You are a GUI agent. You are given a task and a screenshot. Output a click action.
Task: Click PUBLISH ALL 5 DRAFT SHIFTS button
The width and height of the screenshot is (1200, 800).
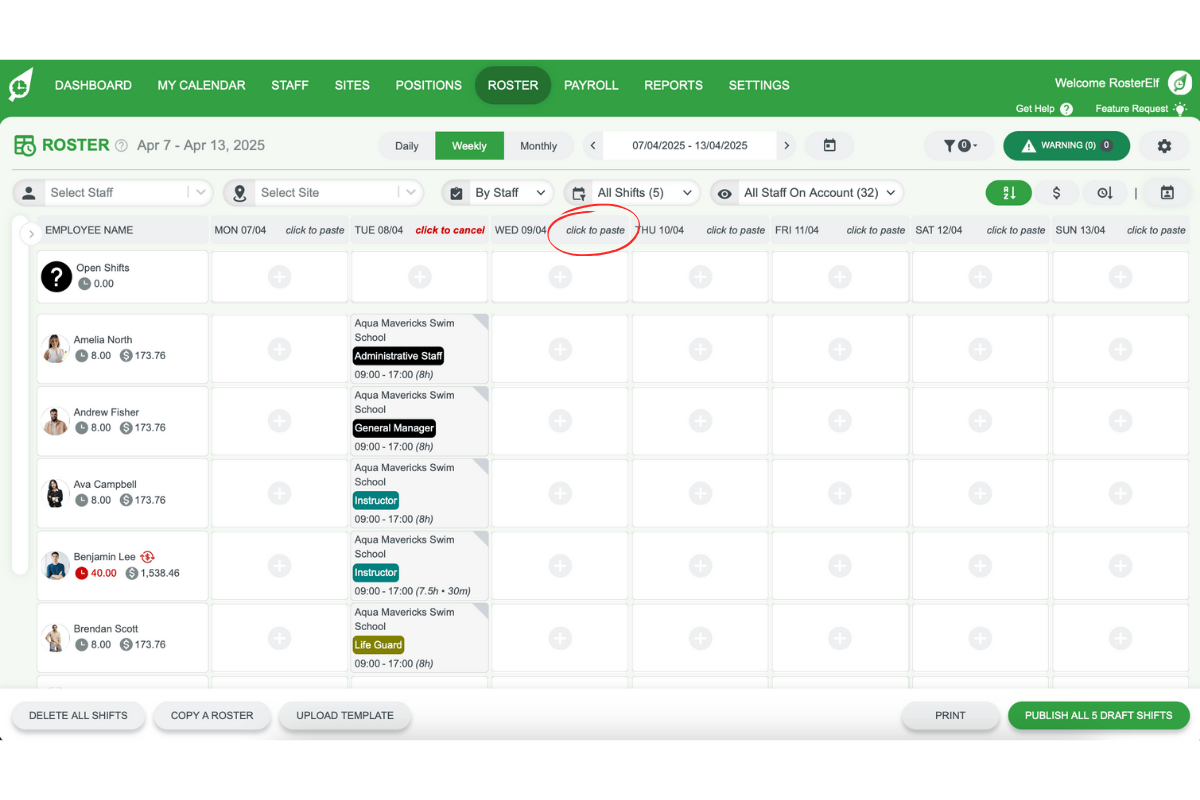click(1098, 715)
